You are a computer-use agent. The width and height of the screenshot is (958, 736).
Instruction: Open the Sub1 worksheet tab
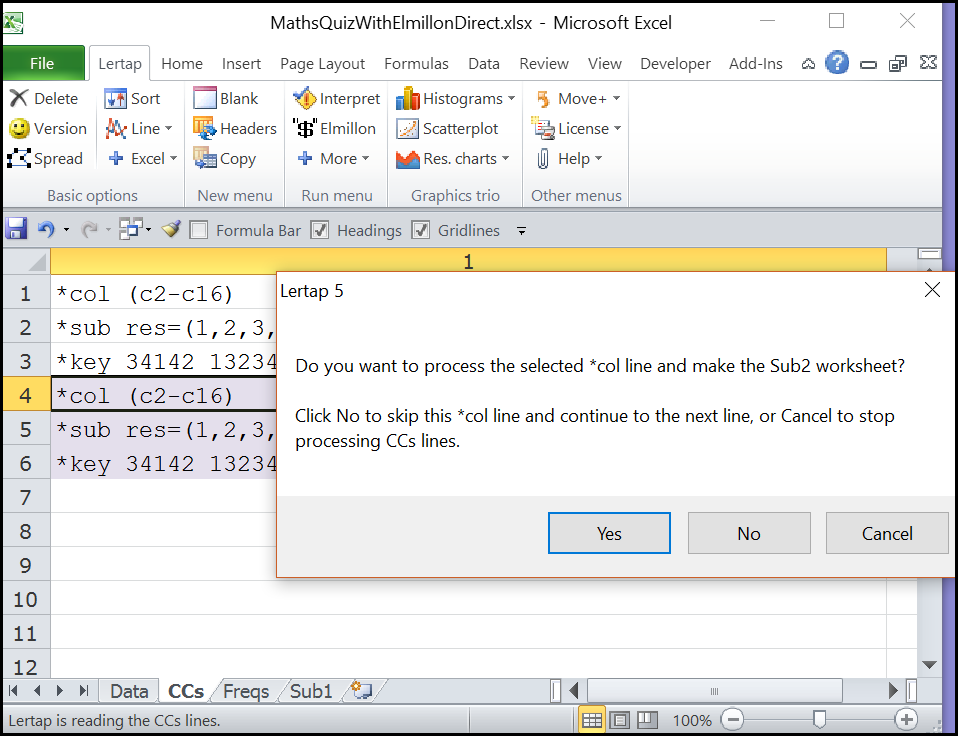pos(311,691)
